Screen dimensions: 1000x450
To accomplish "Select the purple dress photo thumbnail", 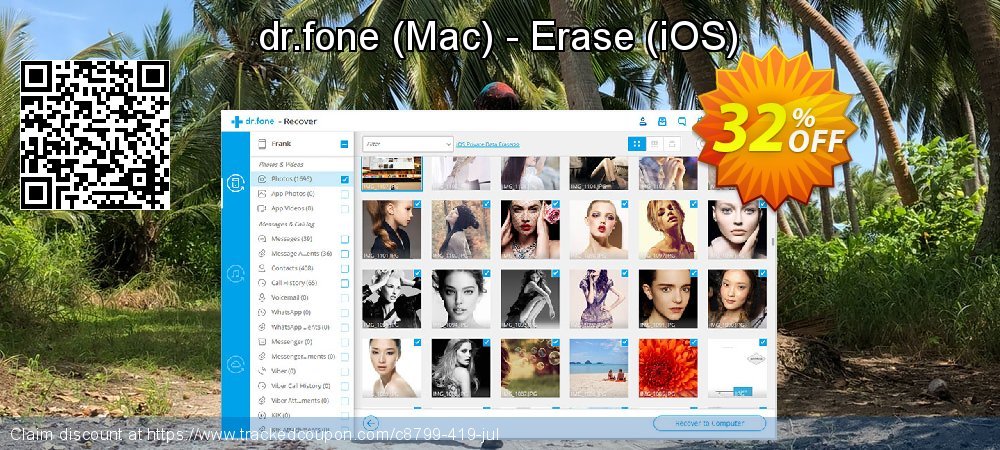I will (x=599, y=299).
